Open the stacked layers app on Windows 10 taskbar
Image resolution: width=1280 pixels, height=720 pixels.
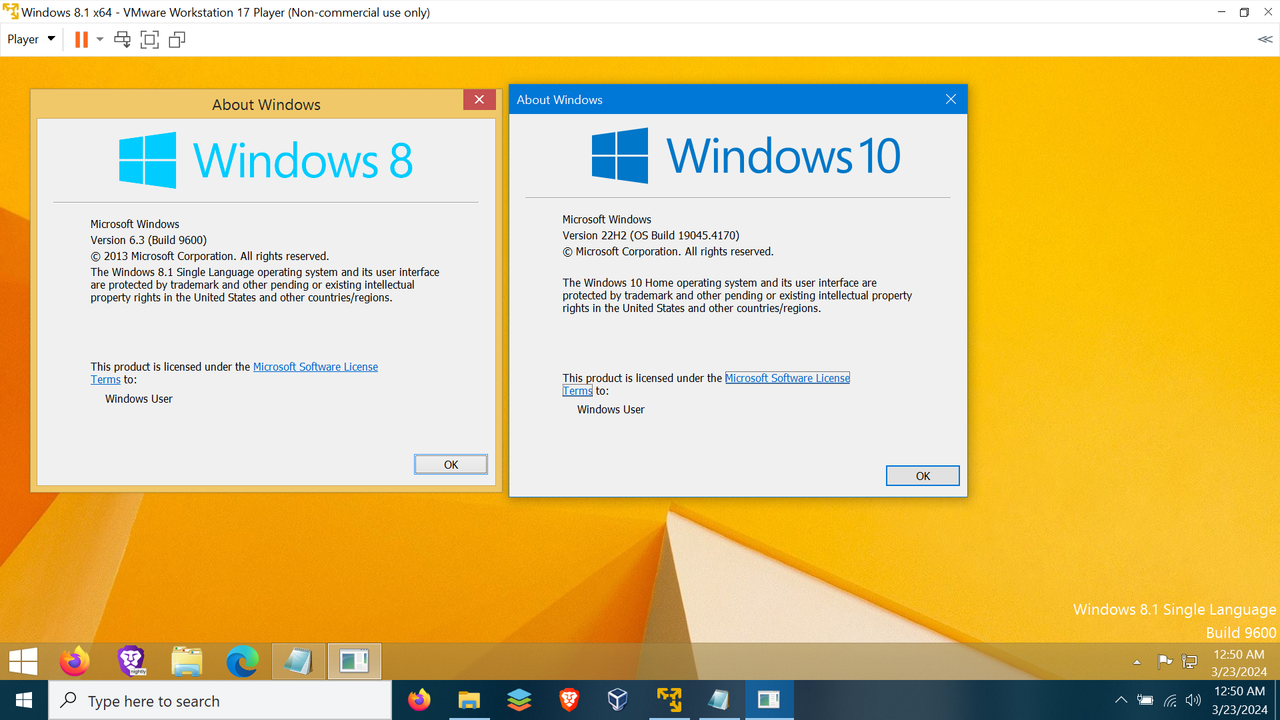point(519,700)
